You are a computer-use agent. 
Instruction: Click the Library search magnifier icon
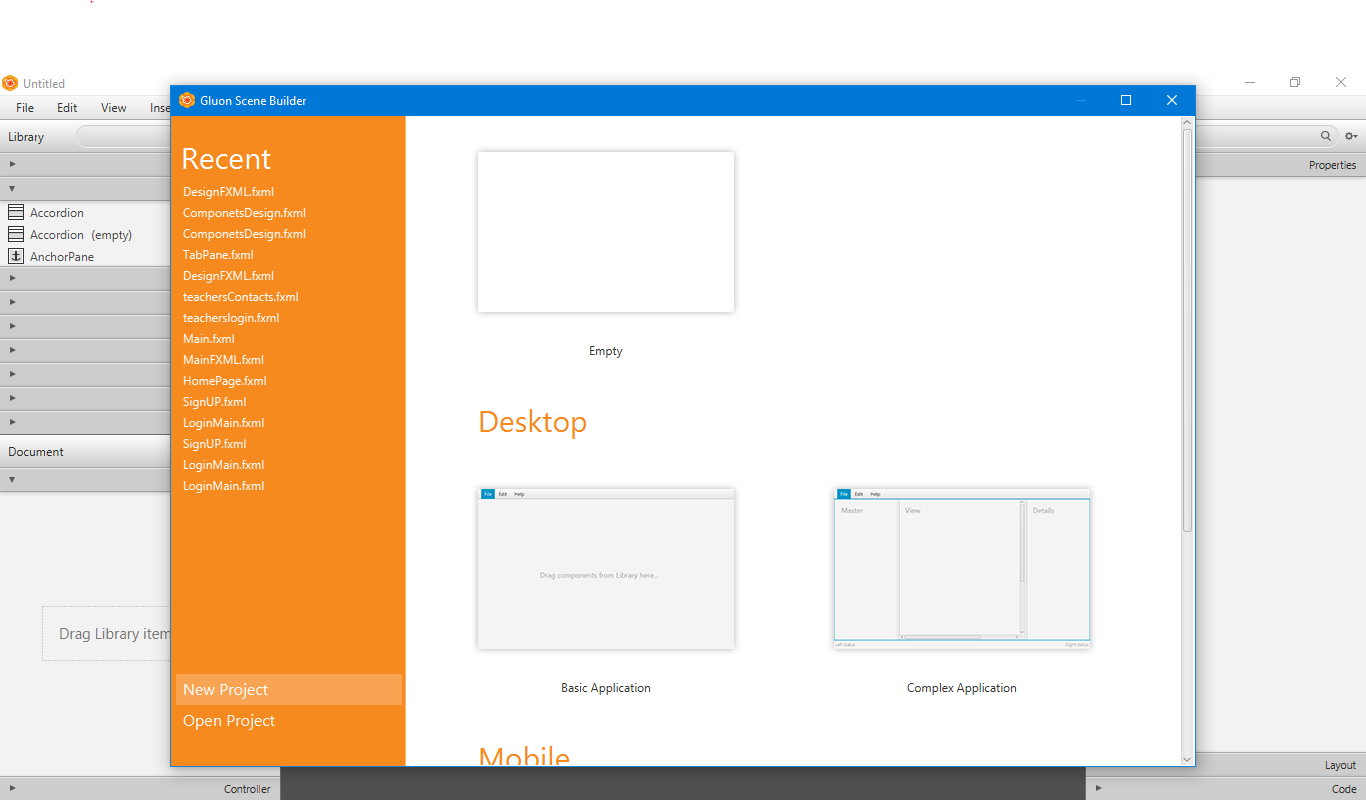pyautogui.click(x=1326, y=136)
